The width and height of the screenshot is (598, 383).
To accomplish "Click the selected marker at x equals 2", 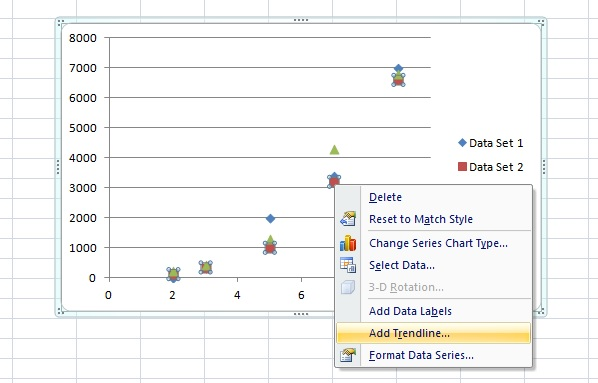I will click(x=173, y=274).
